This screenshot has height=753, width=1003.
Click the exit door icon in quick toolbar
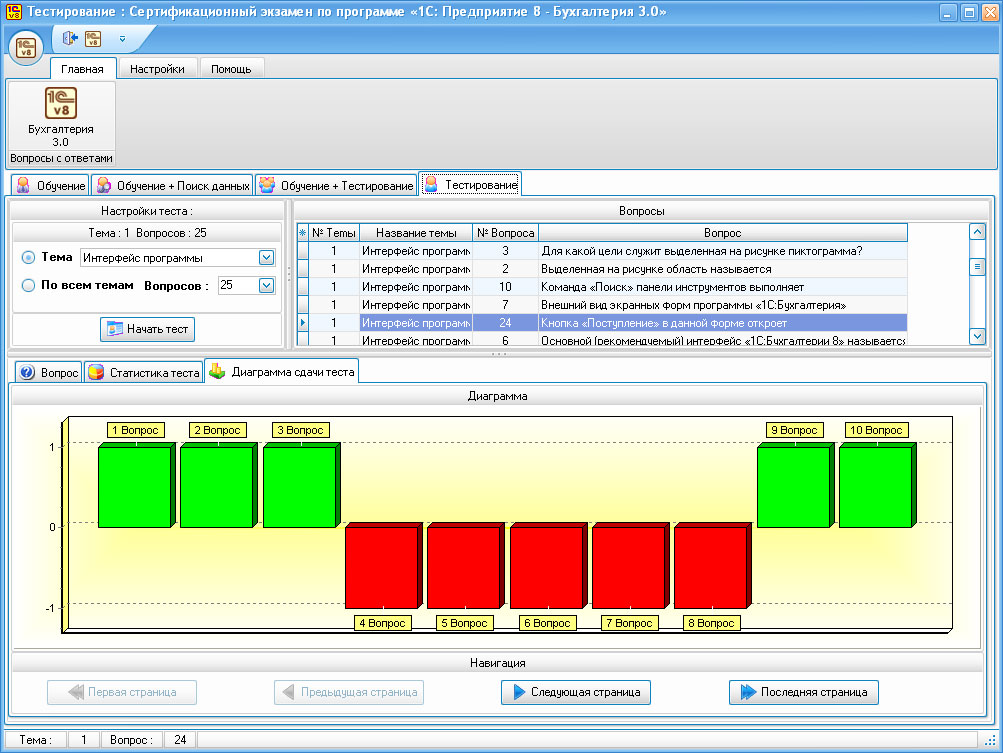69,39
